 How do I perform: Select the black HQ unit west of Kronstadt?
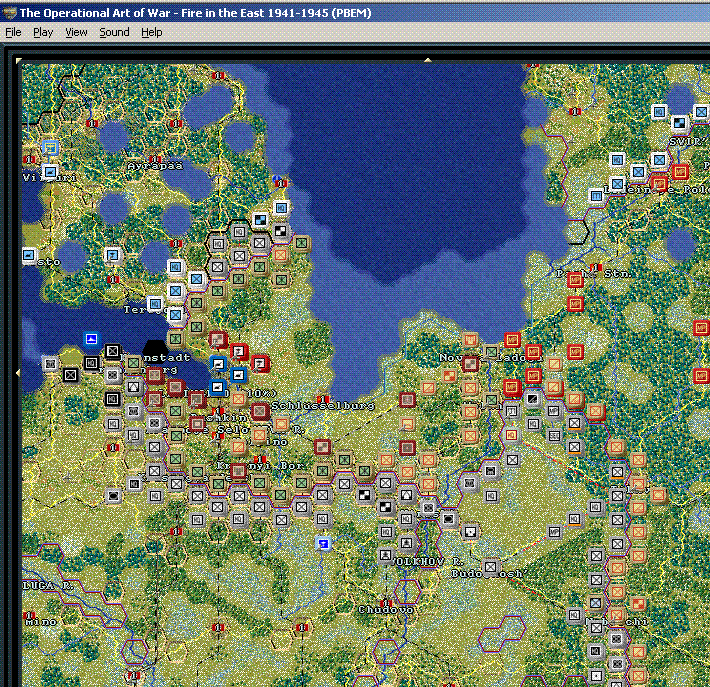pyautogui.click(x=91, y=363)
